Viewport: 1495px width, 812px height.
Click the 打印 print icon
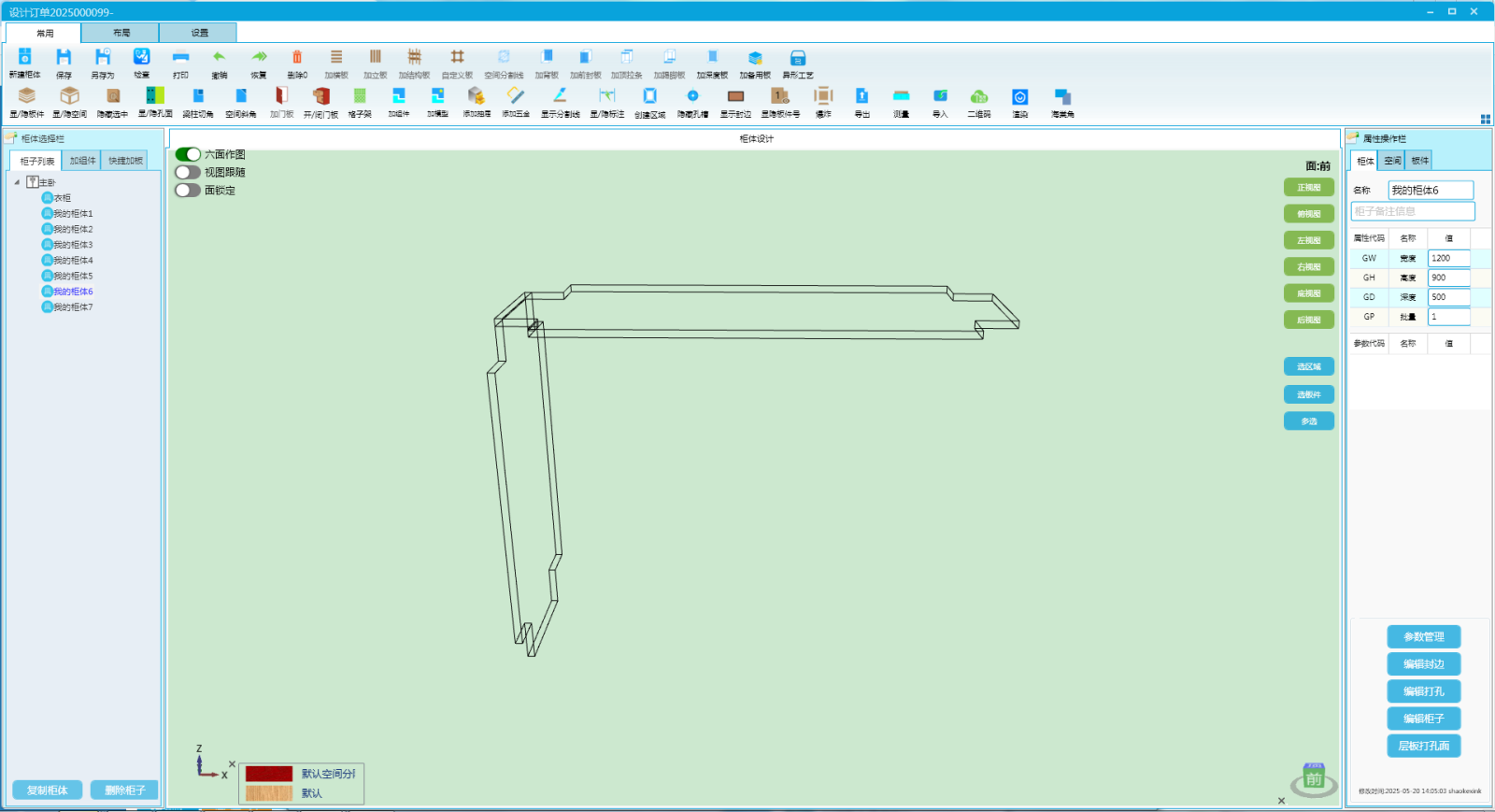[x=180, y=57]
